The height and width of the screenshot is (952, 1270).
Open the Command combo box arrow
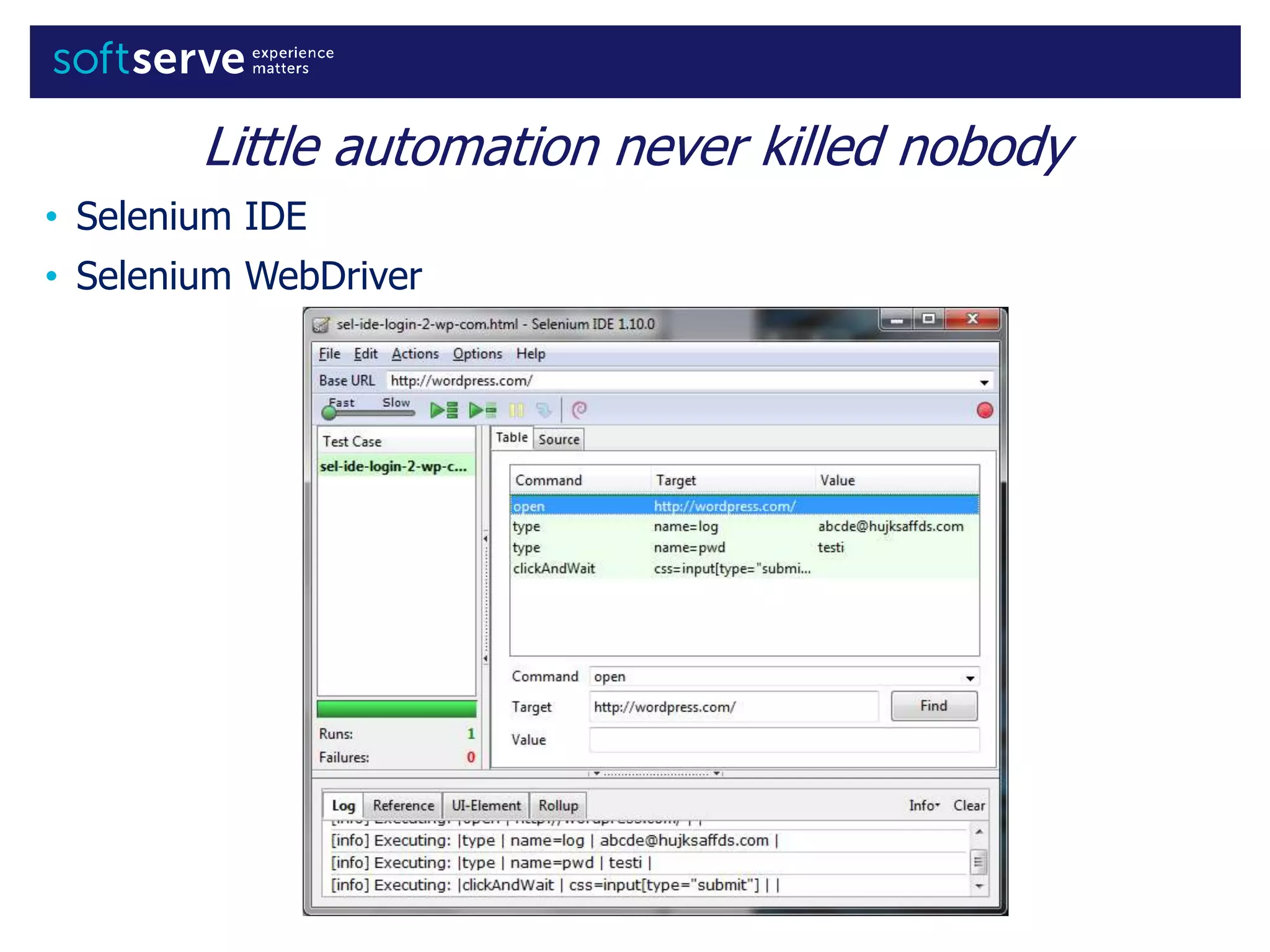[970, 678]
